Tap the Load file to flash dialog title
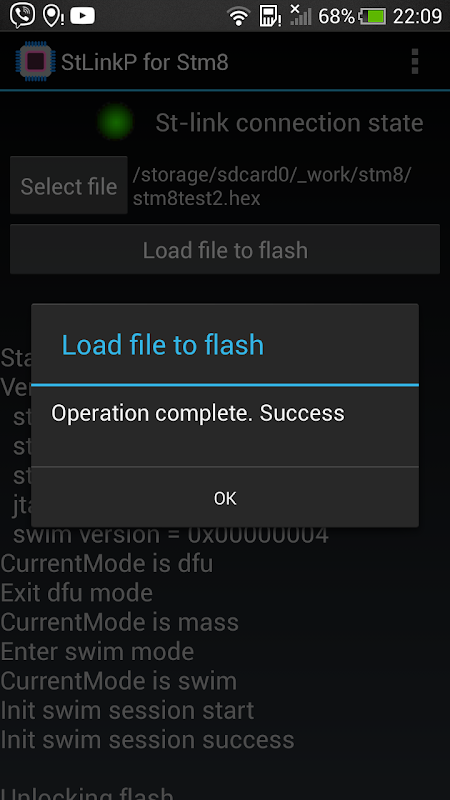This screenshot has height=800, width=450. coord(163,345)
